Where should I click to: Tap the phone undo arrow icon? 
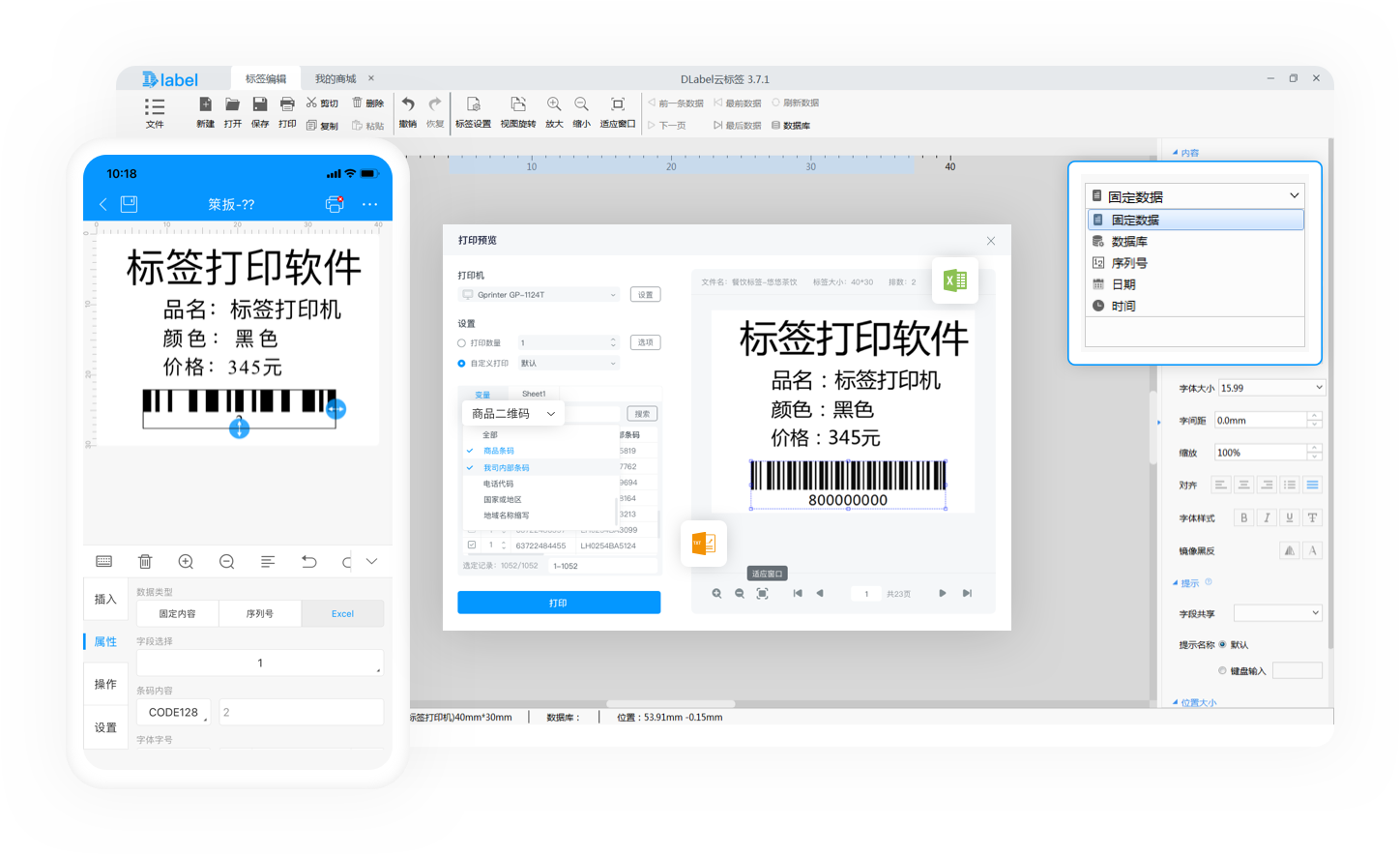click(309, 561)
